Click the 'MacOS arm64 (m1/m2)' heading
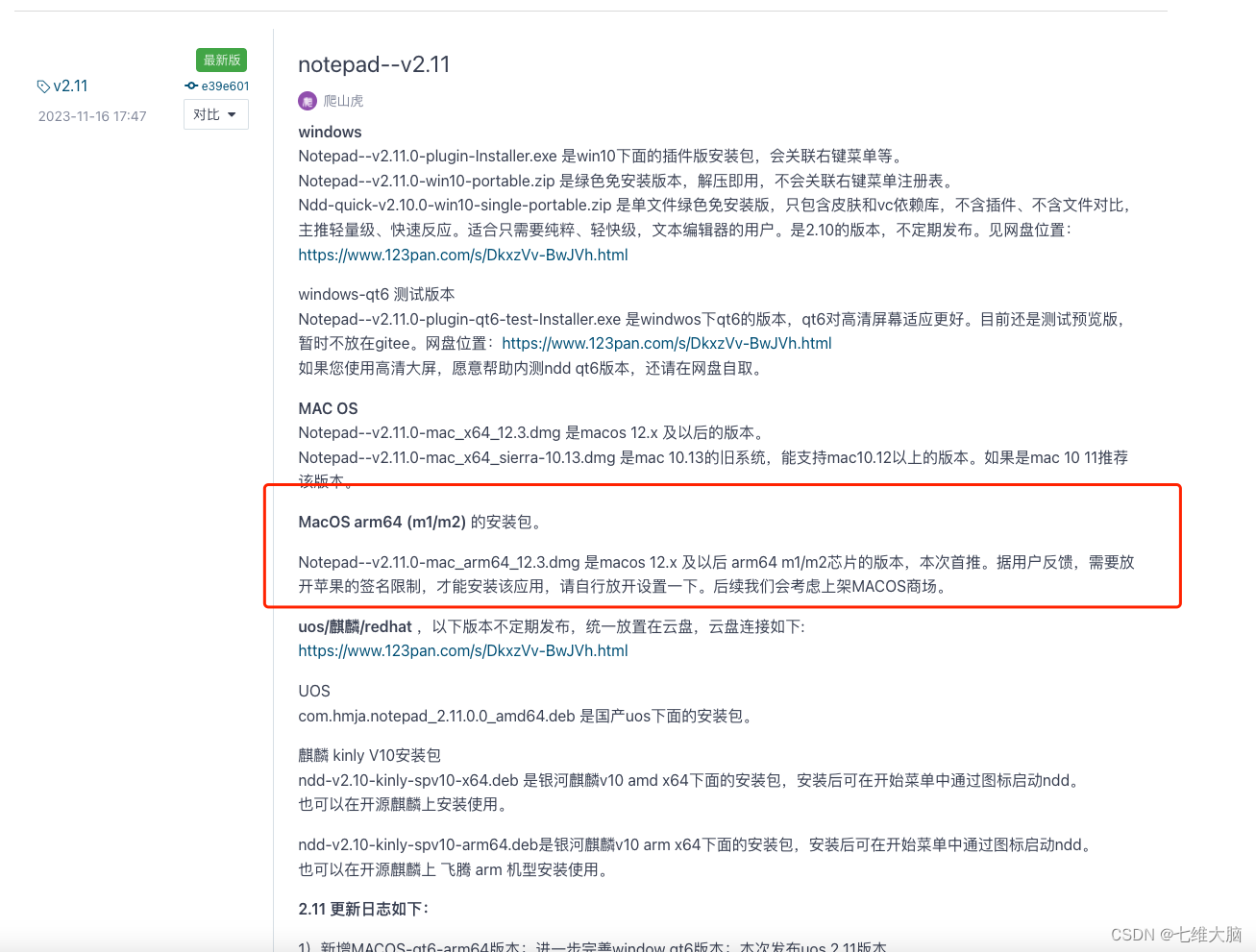The height and width of the screenshot is (952, 1256). click(x=382, y=522)
